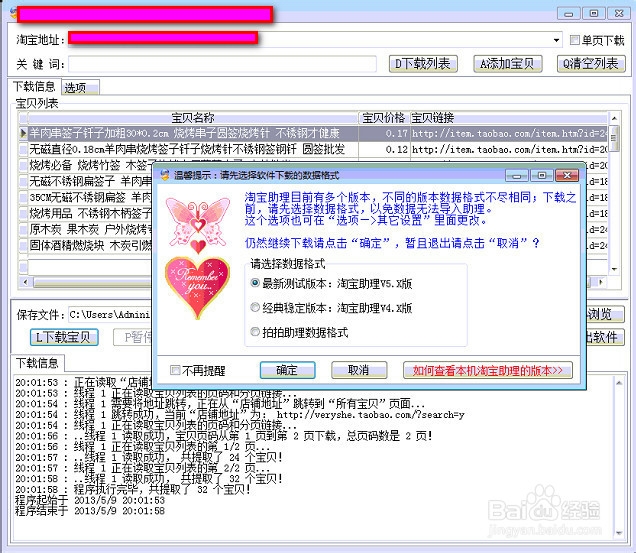Click the log line 程序起始于 2013/5/9 20:01:53

(90, 500)
